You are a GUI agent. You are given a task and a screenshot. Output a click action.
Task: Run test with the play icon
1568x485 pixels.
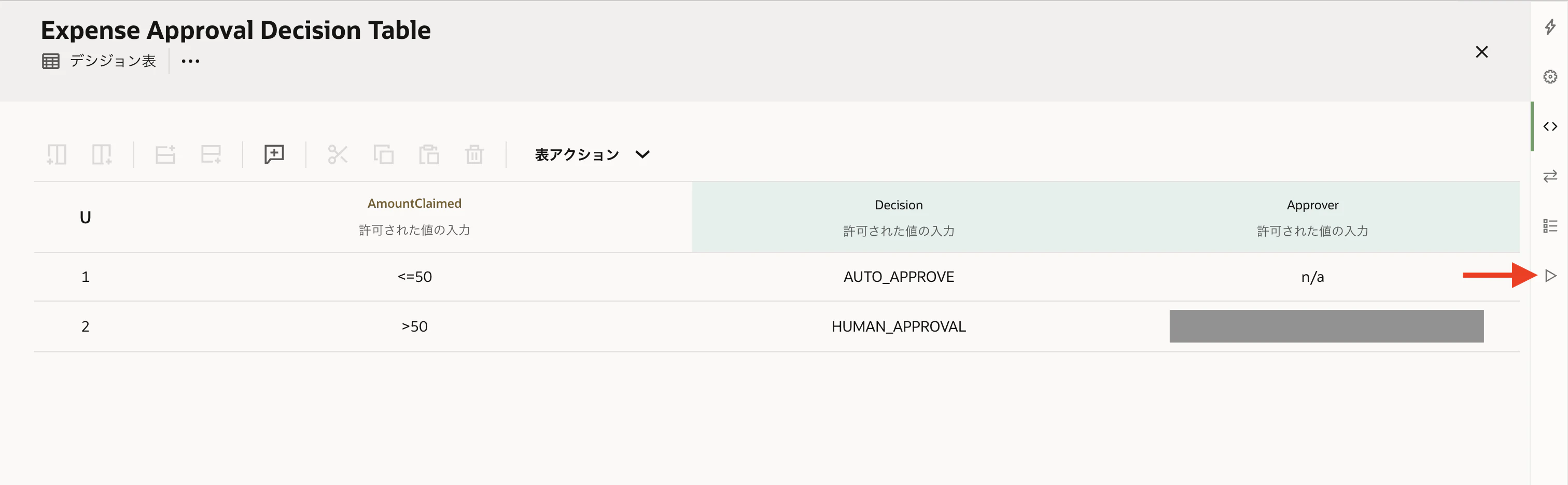[x=1551, y=276]
